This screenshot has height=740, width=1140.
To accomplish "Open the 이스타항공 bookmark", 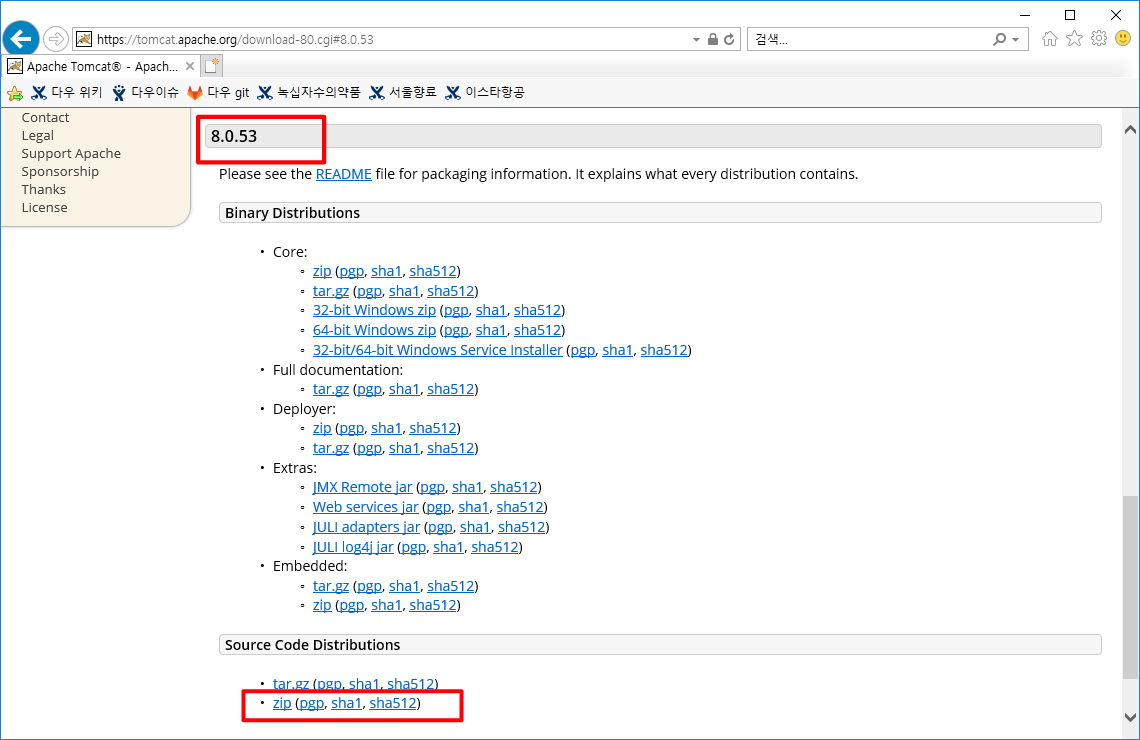I will point(485,92).
